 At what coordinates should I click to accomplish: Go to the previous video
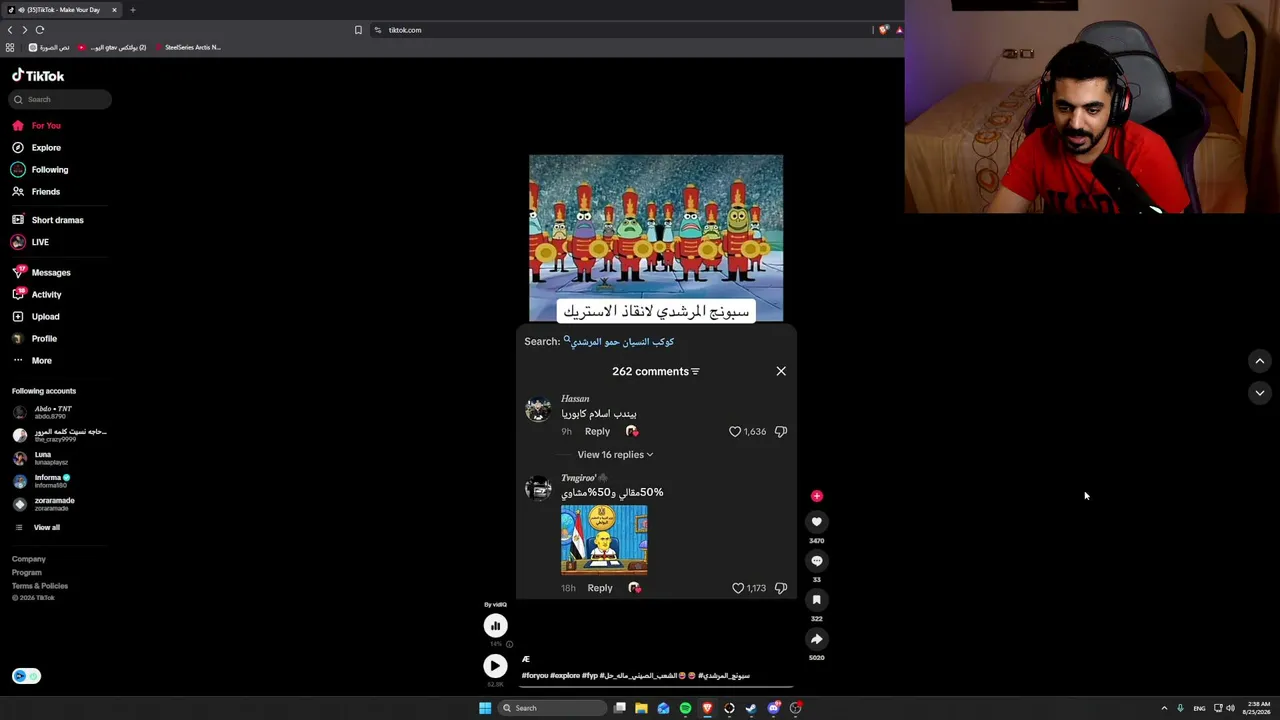[1260, 361]
